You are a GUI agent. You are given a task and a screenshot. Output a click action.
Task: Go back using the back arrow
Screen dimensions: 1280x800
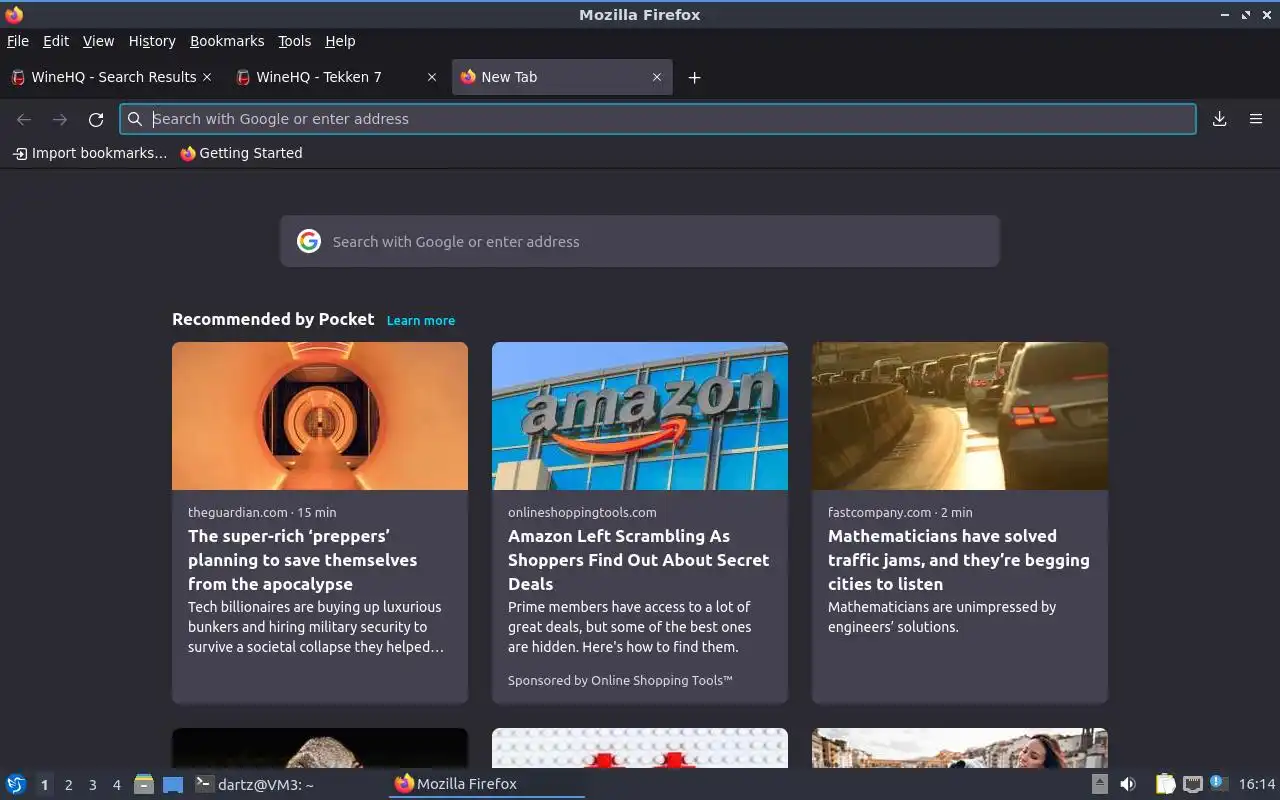coord(24,119)
